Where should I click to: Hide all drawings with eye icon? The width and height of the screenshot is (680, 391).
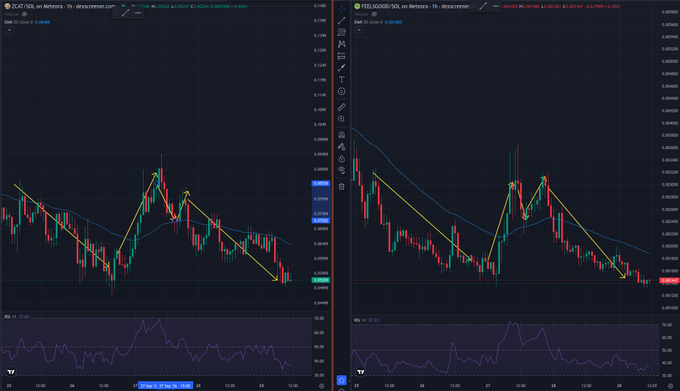coord(342,170)
